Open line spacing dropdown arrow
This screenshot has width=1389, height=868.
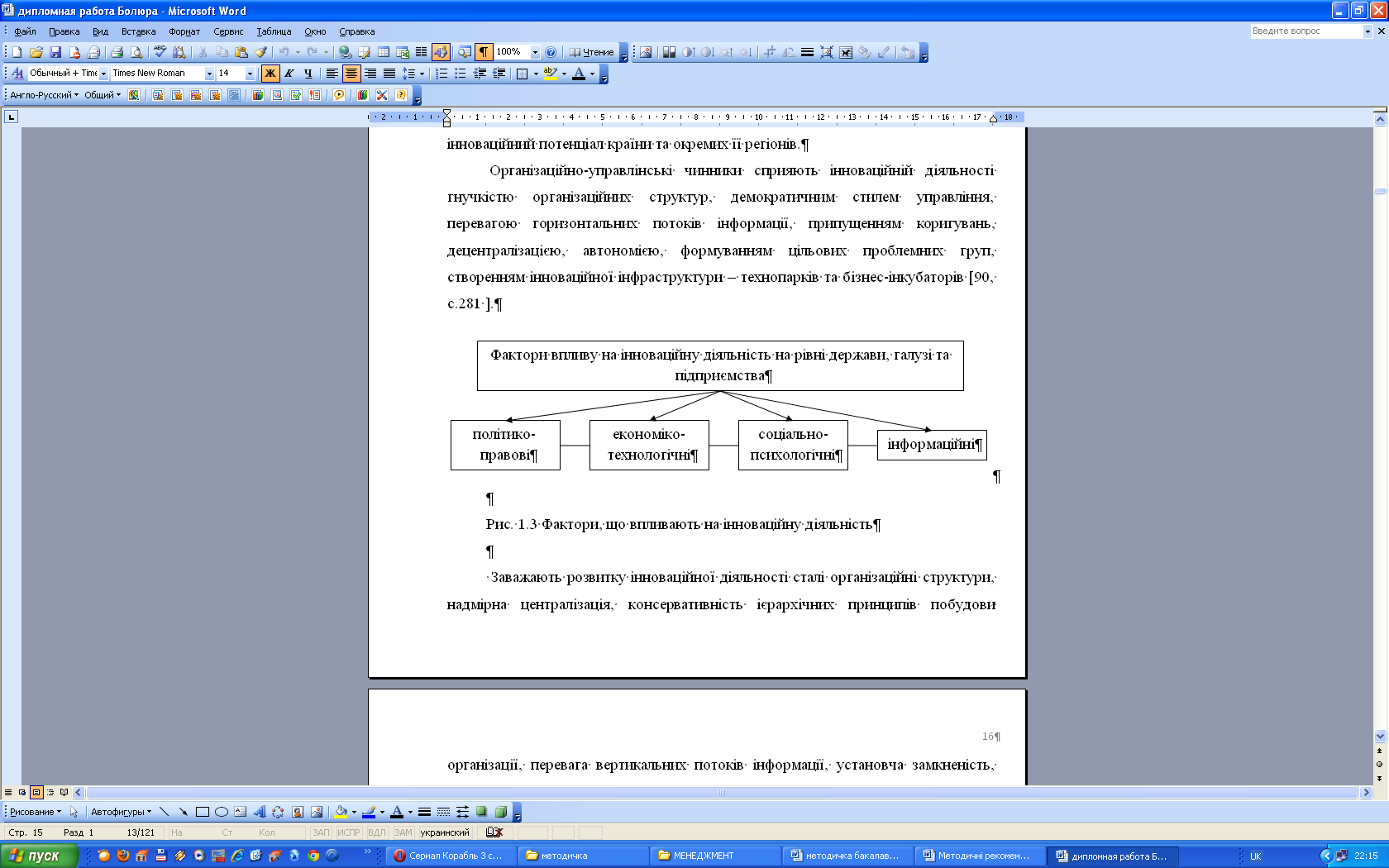pyautogui.click(x=422, y=74)
